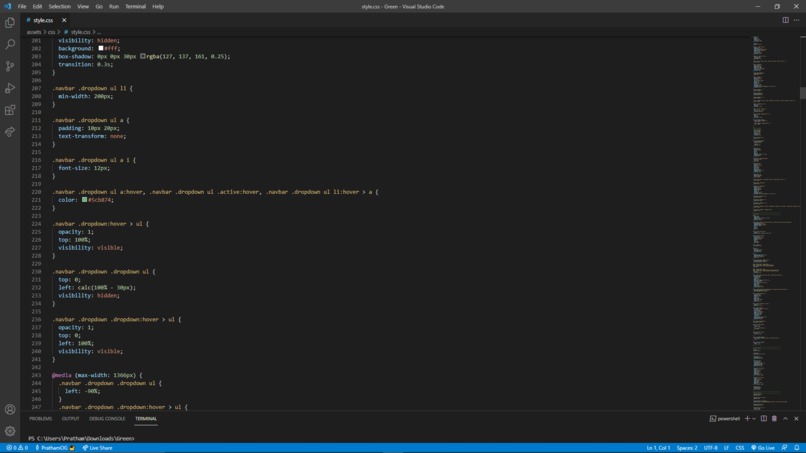
Task: Change encoding via UTF-8 status item
Action: 710,448
